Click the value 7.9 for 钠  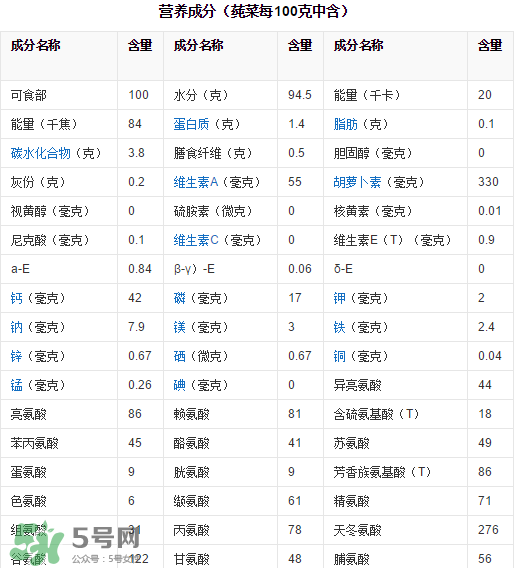[x=136, y=327]
